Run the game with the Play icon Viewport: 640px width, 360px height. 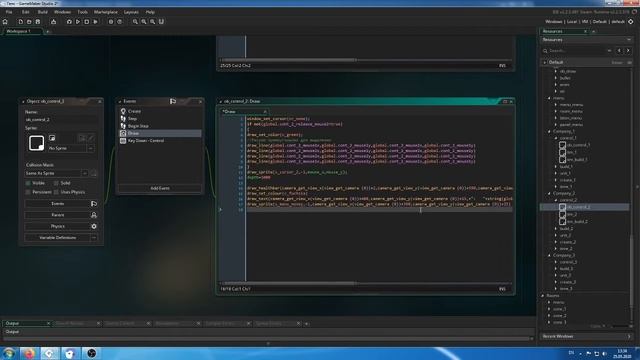click(78, 22)
